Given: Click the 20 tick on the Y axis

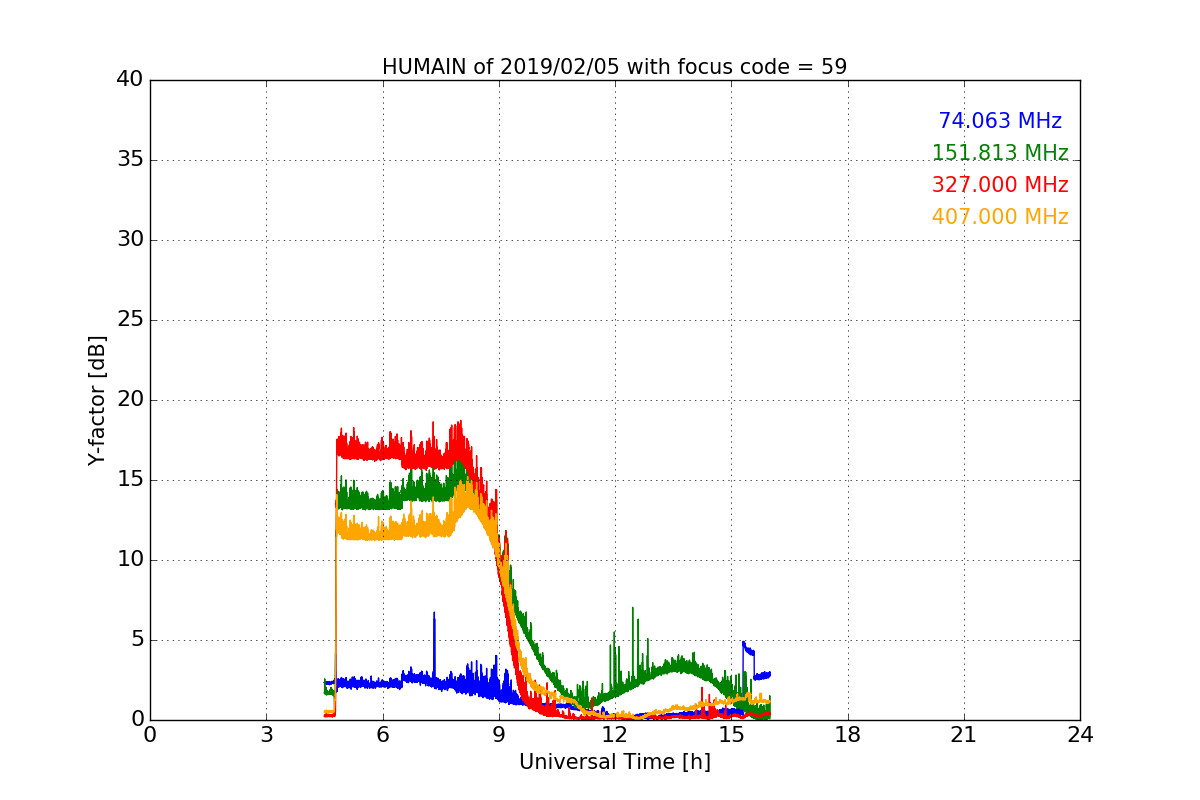Looking at the screenshot, I should click(x=130, y=400).
